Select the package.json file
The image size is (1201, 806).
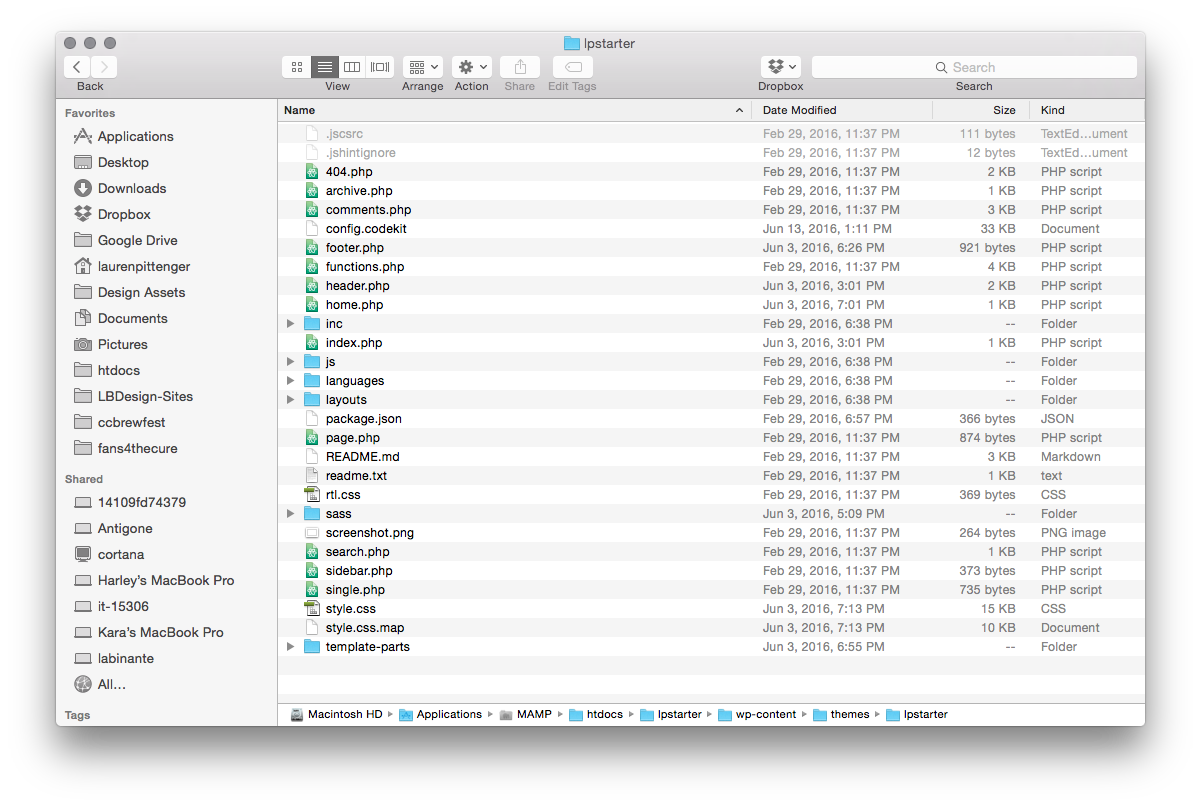[711, 419]
